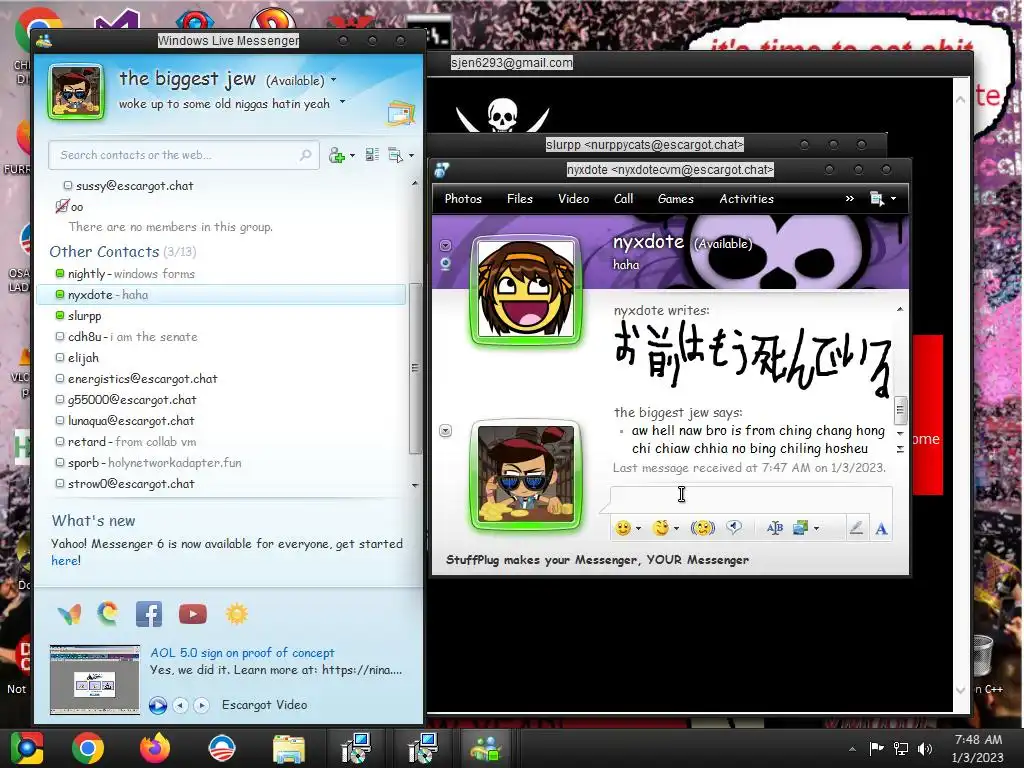Viewport: 1024px width, 768px height.
Task: Expand the emoticon picker dropdown arrow
Action: 639,528
